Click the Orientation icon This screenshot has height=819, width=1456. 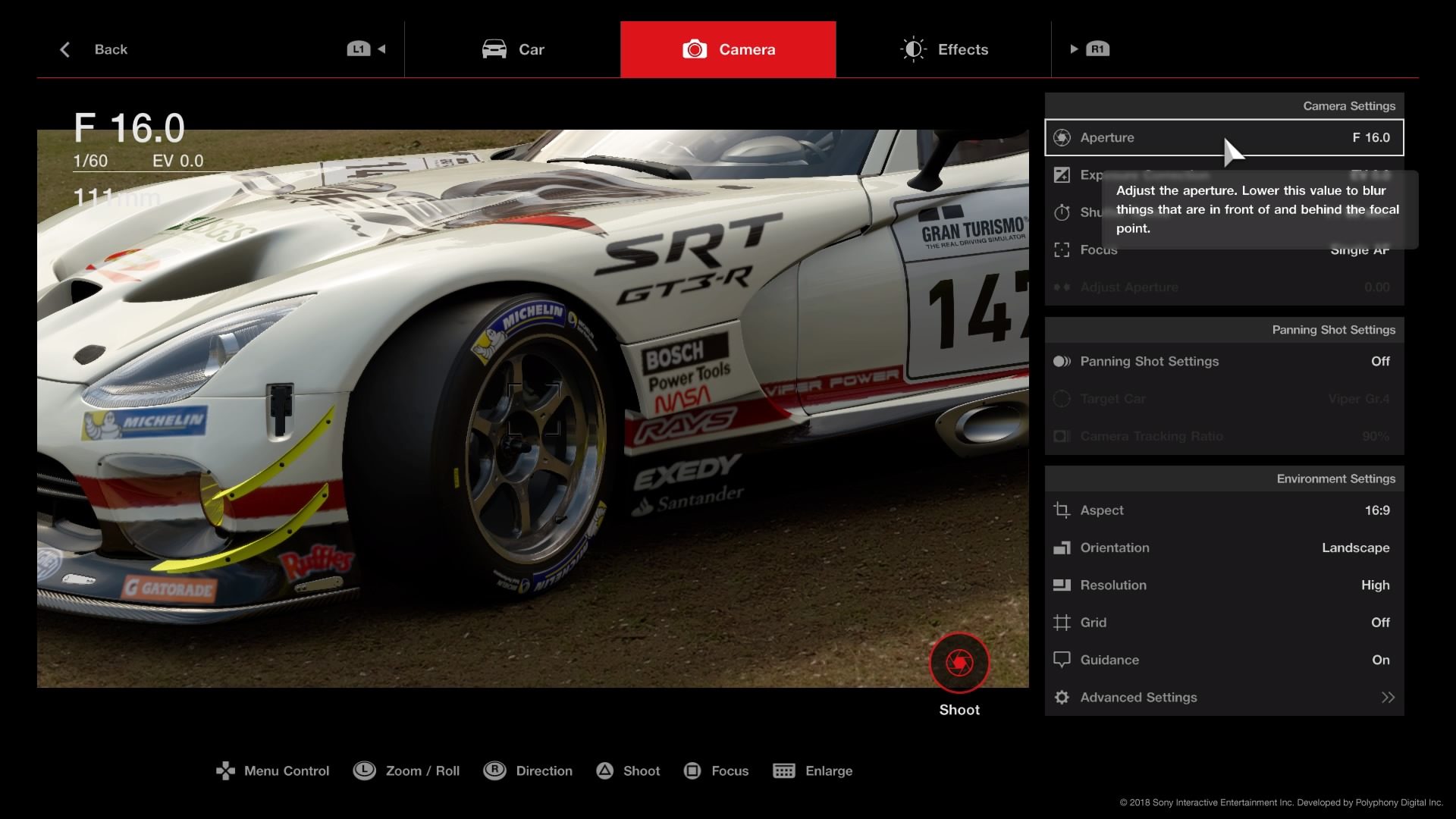pos(1062,548)
